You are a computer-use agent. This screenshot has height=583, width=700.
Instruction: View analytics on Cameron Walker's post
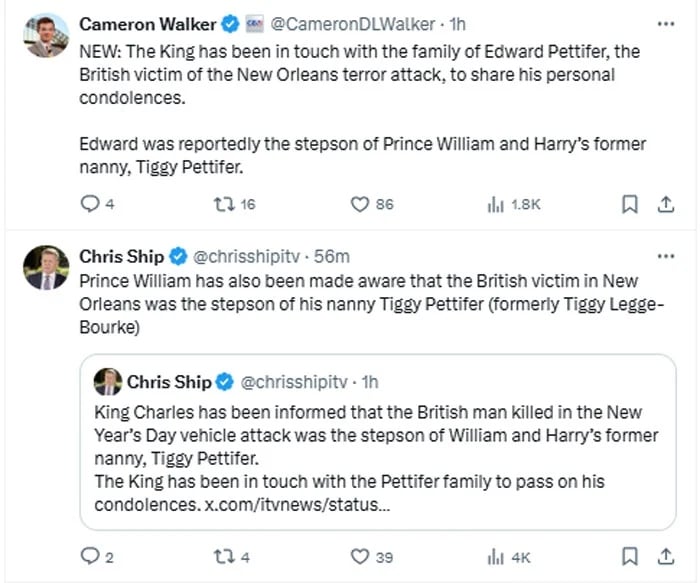[495, 204]
